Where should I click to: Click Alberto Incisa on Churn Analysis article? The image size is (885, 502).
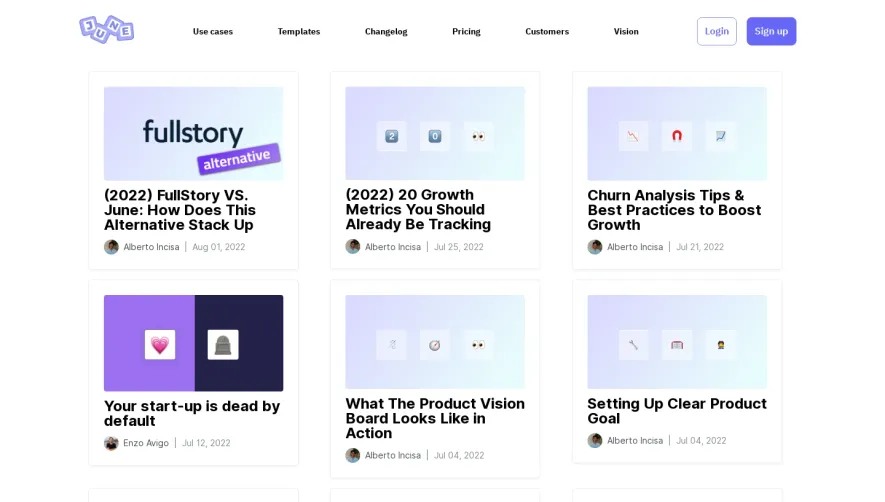click(635, 247)
